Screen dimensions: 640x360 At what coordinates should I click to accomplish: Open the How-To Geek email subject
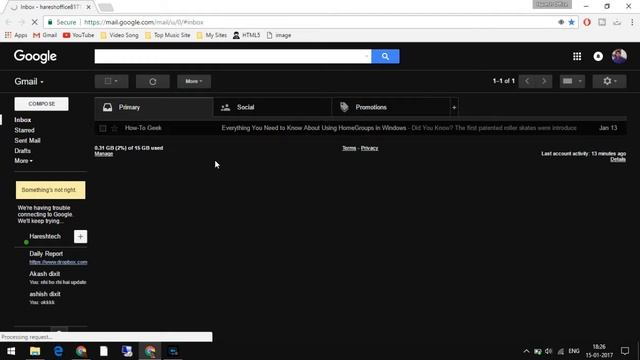coord(314,128)
